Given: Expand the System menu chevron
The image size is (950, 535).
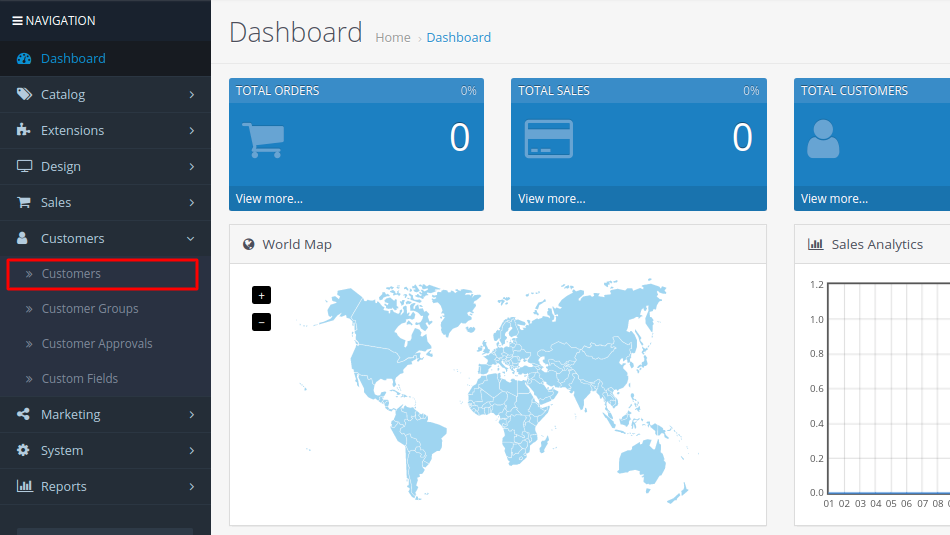Looking at the screenshot, I should [x=191, y=451].
